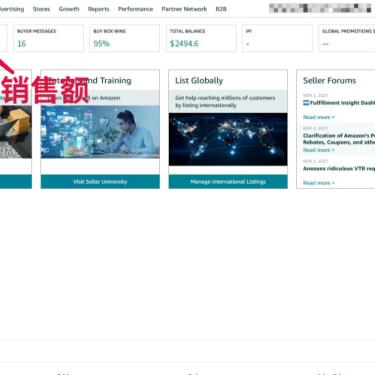Open the Fulfillment Insight Dashboard forum post
375x375 pixels.
click(342, 103)
